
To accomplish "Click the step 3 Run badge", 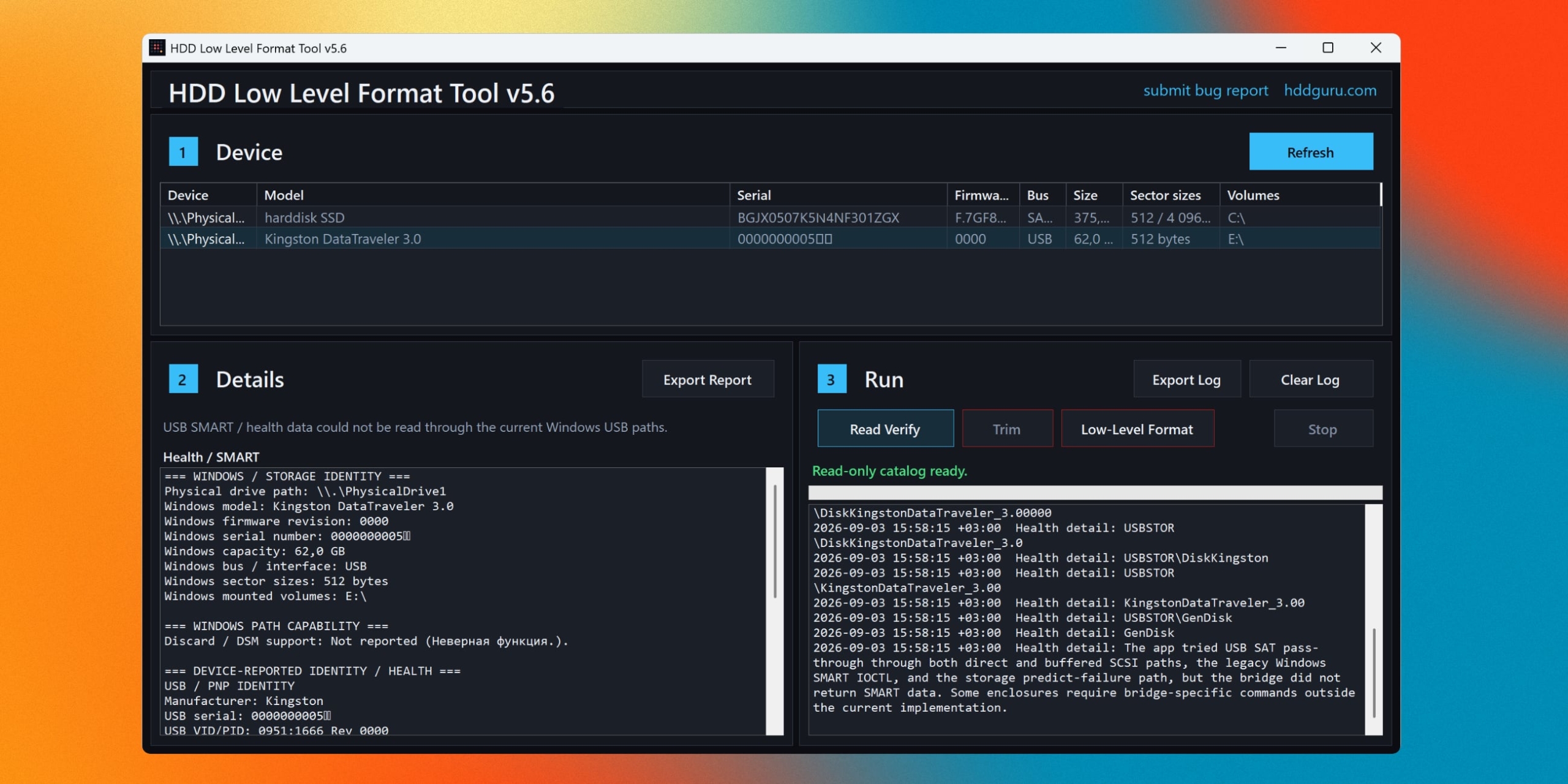I will (x=832, y=379).
